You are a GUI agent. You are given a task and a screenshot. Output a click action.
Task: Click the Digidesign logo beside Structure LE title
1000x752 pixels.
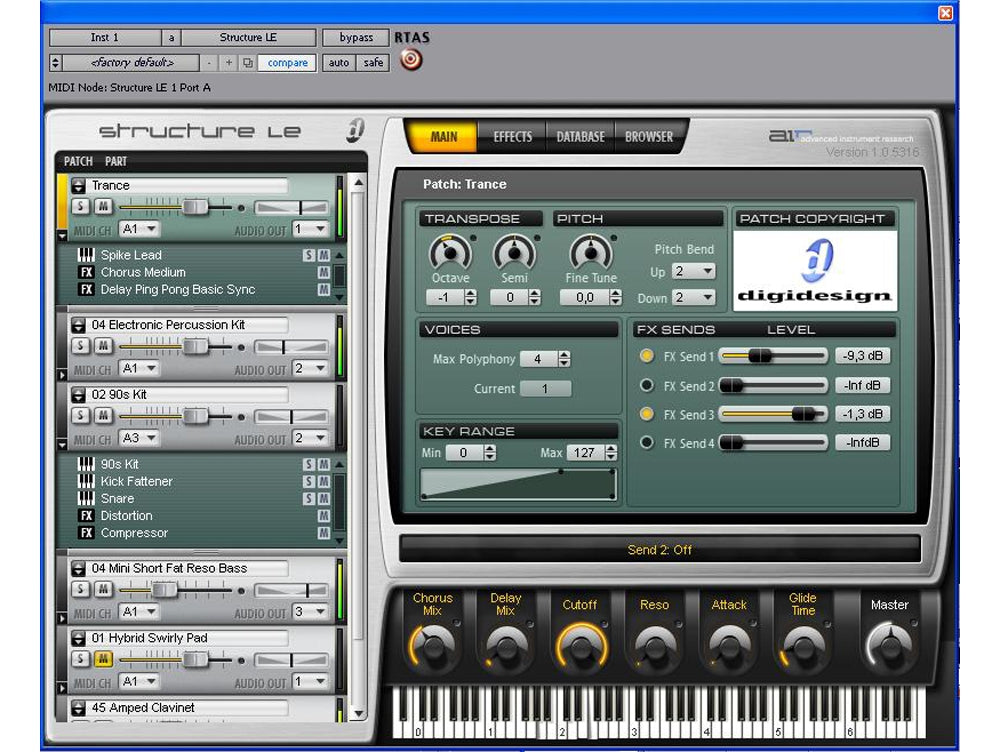(356, 130)
